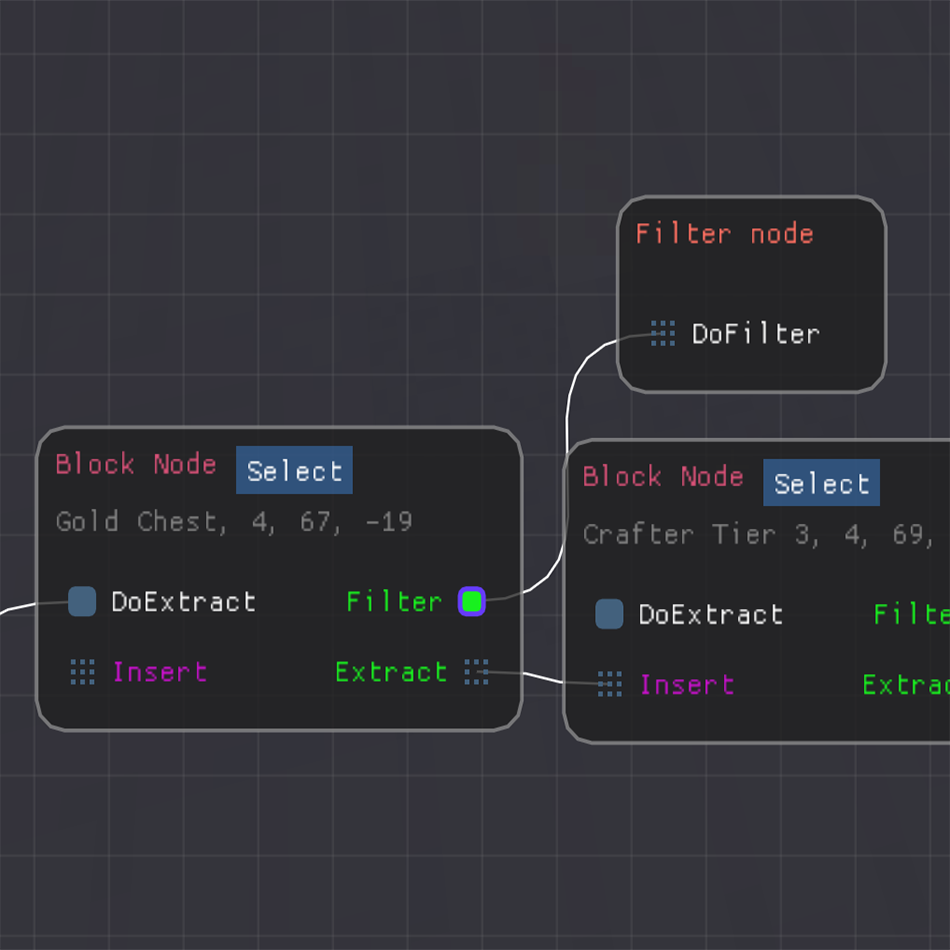Enable DoExtract on the Crafter Tier 3 node
Viewport: 950px width, 950px height.
click(x=609, y=615)
